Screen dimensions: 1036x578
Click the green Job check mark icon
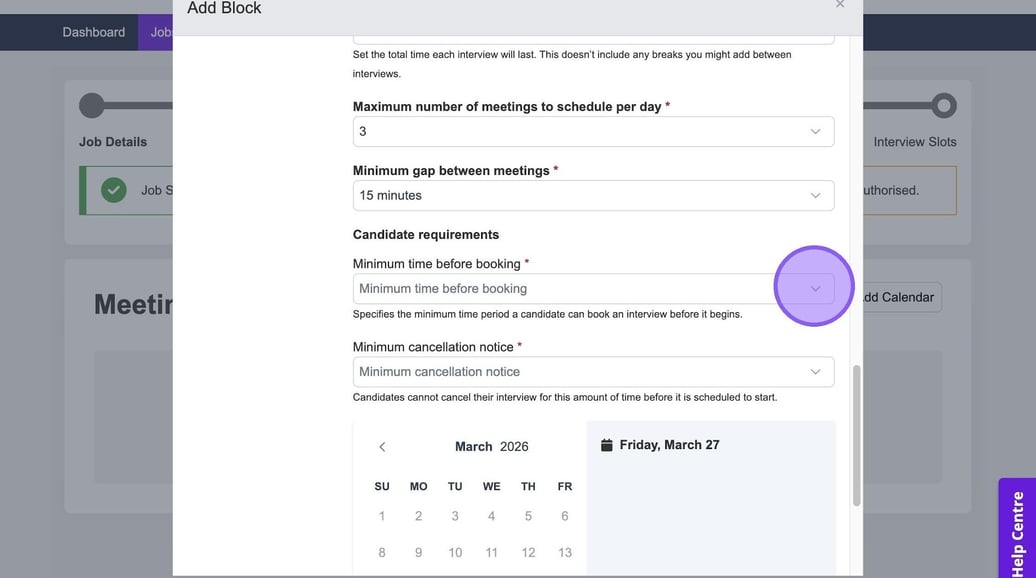[114, 190]
